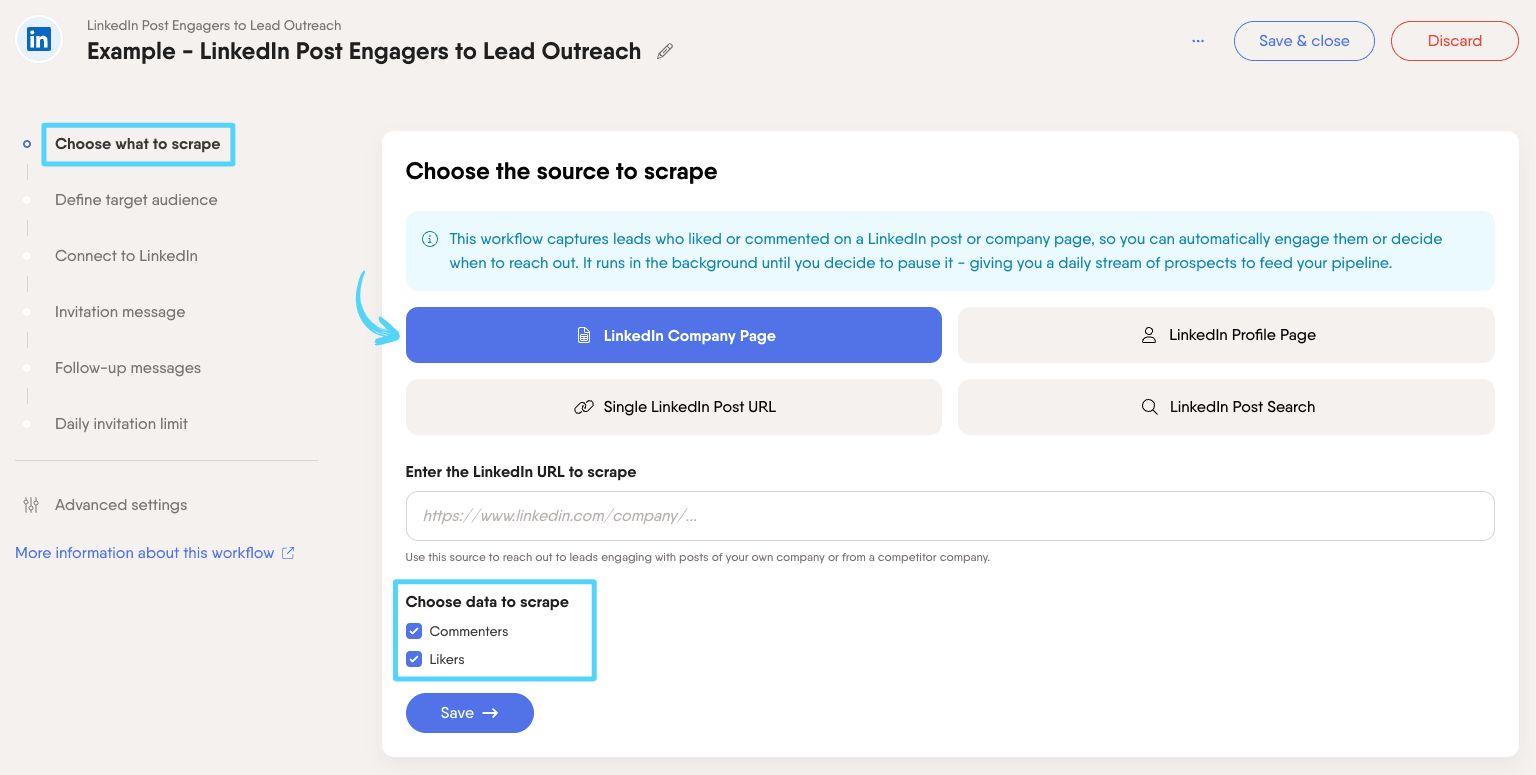
Task: Click the info icon in the blue notice
Action: point(430,239)
